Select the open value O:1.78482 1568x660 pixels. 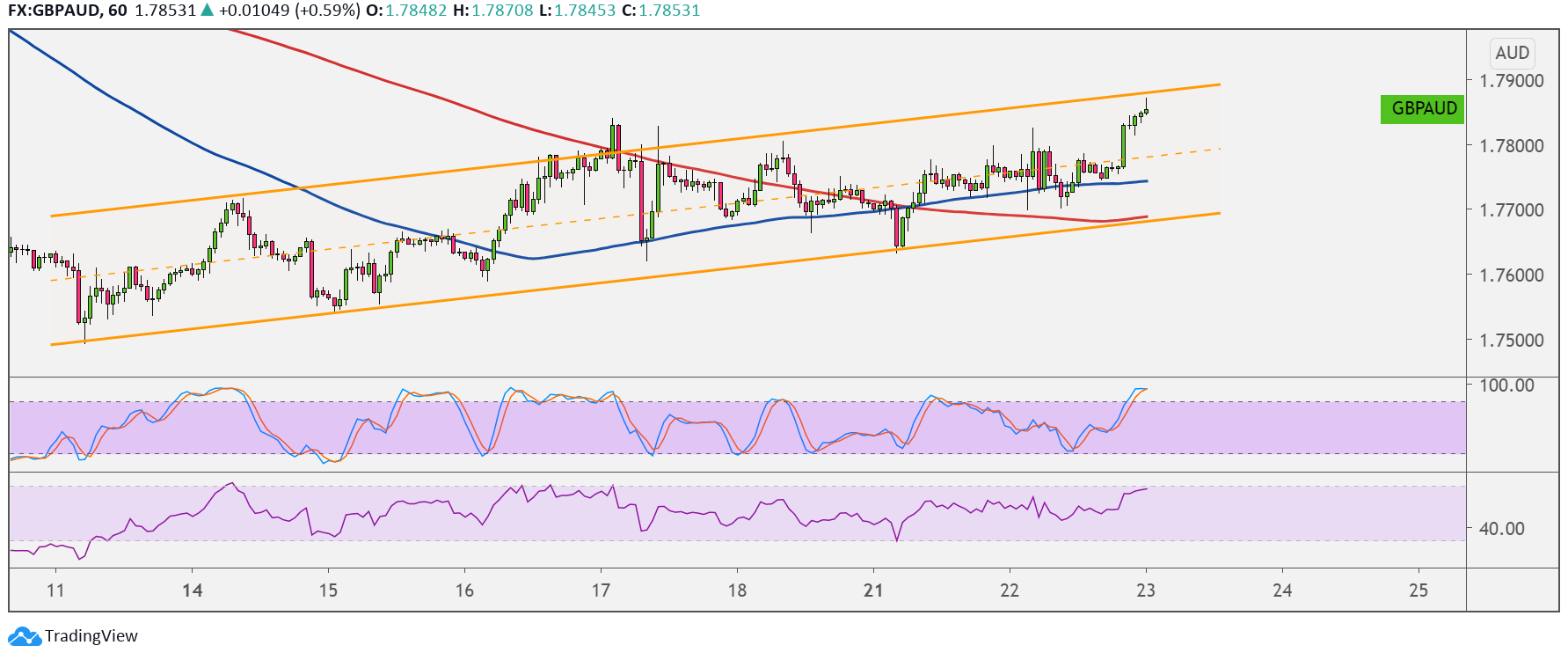[406, 11]
